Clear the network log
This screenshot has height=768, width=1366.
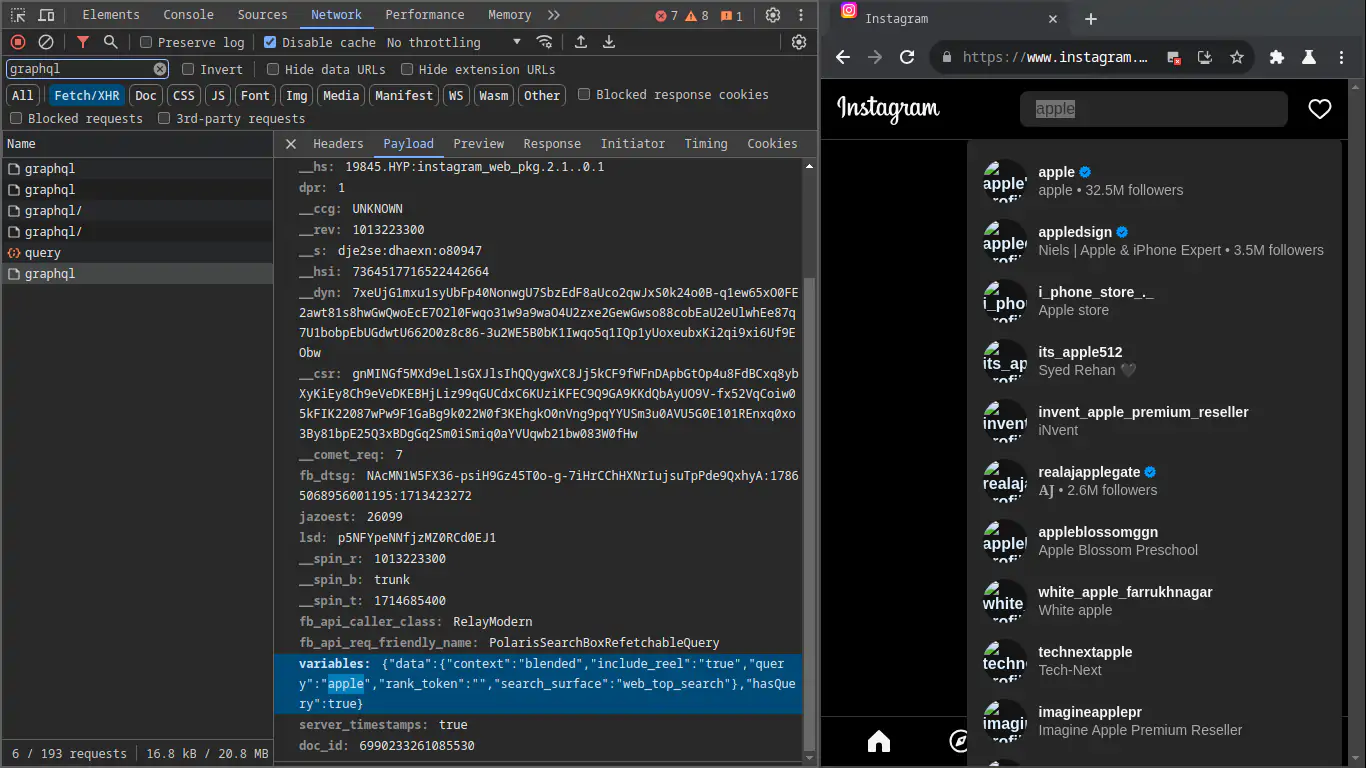(46, 42)
